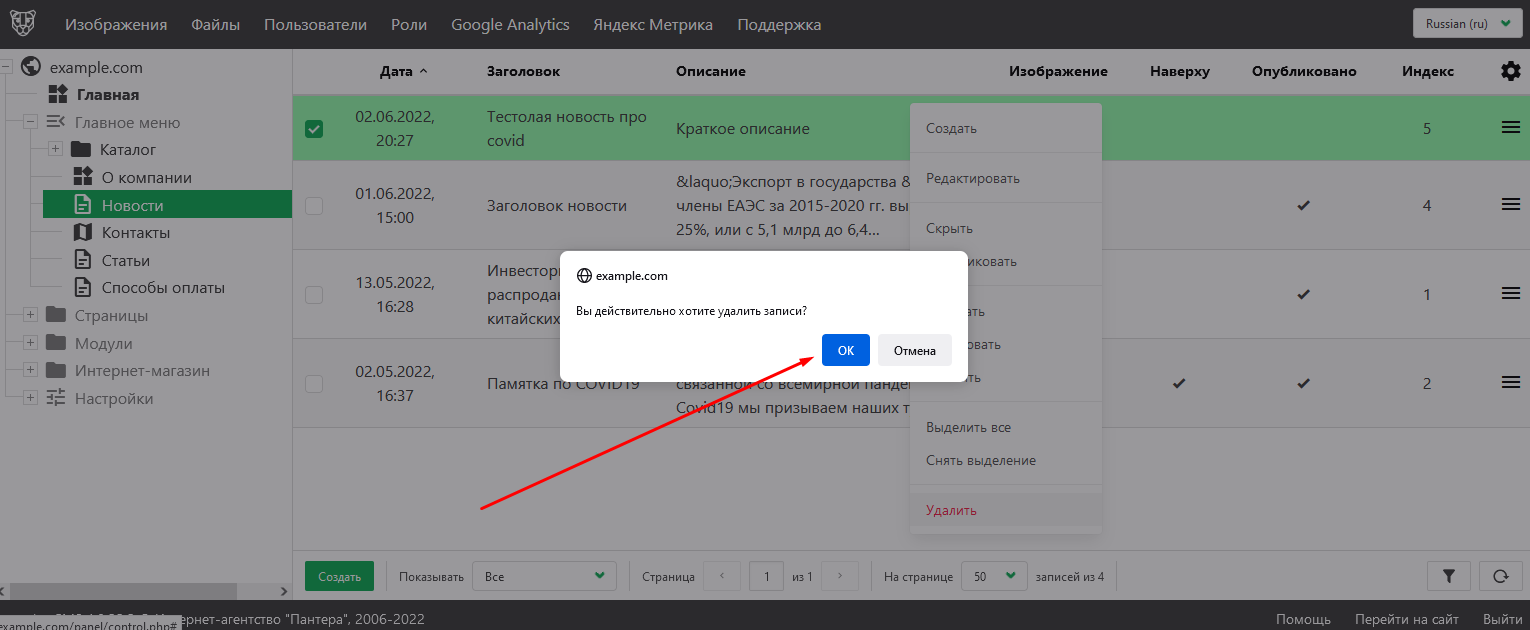Click the Настройки sliders icon

[56, 398]
